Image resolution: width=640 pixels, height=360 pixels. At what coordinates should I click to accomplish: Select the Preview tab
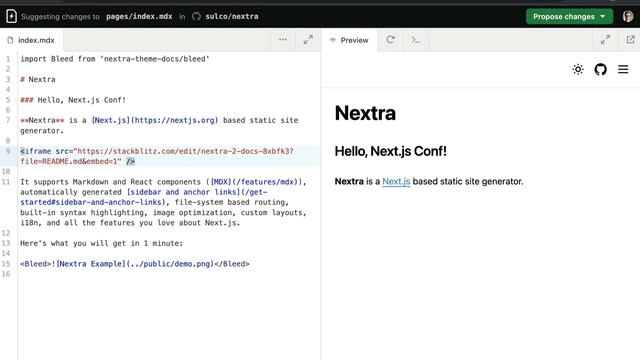tap(349, 40)
